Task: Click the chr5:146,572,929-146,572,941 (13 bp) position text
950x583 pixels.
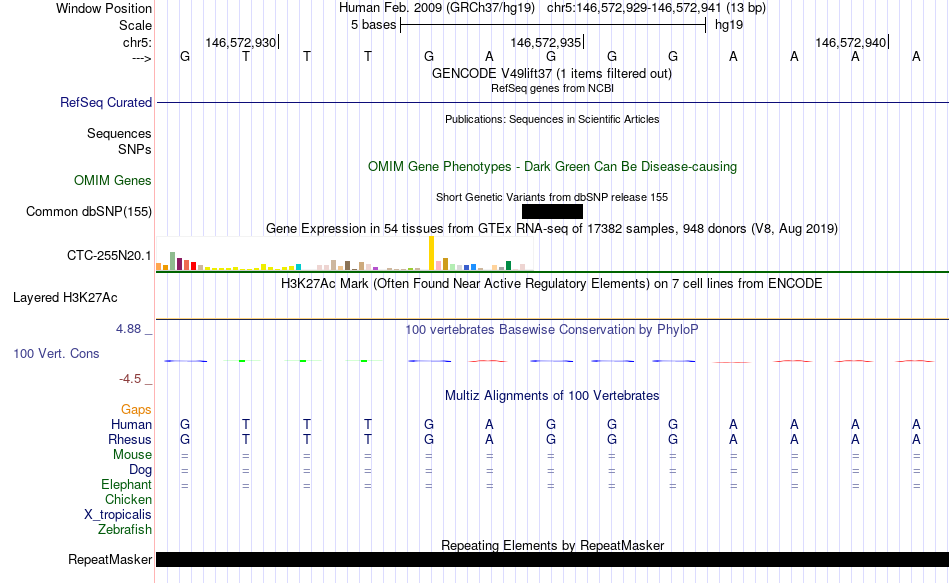Action: click(x=656, y=8)
